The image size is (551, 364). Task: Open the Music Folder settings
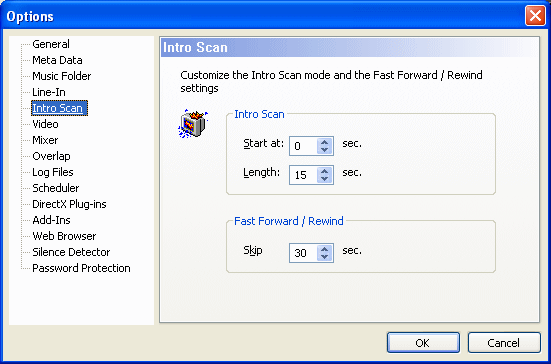61,76
